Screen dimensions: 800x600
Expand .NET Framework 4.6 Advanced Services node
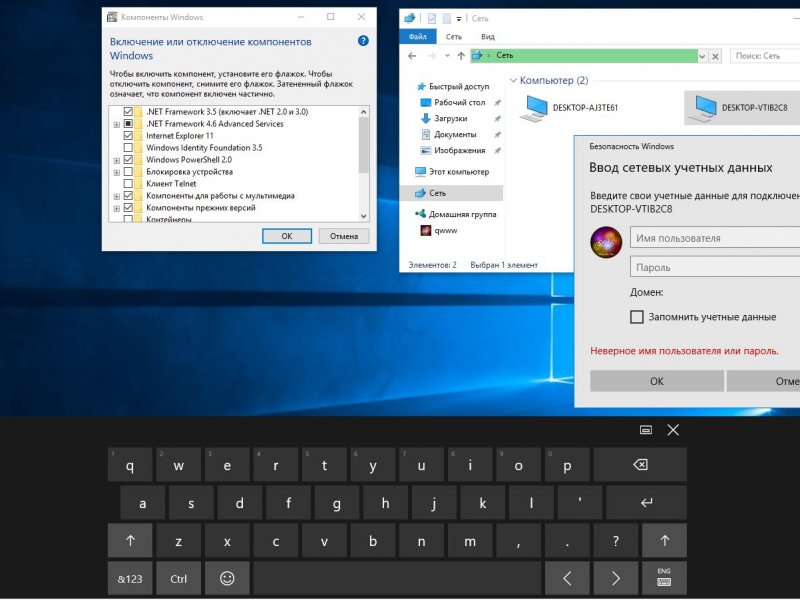tap(117, 124)
